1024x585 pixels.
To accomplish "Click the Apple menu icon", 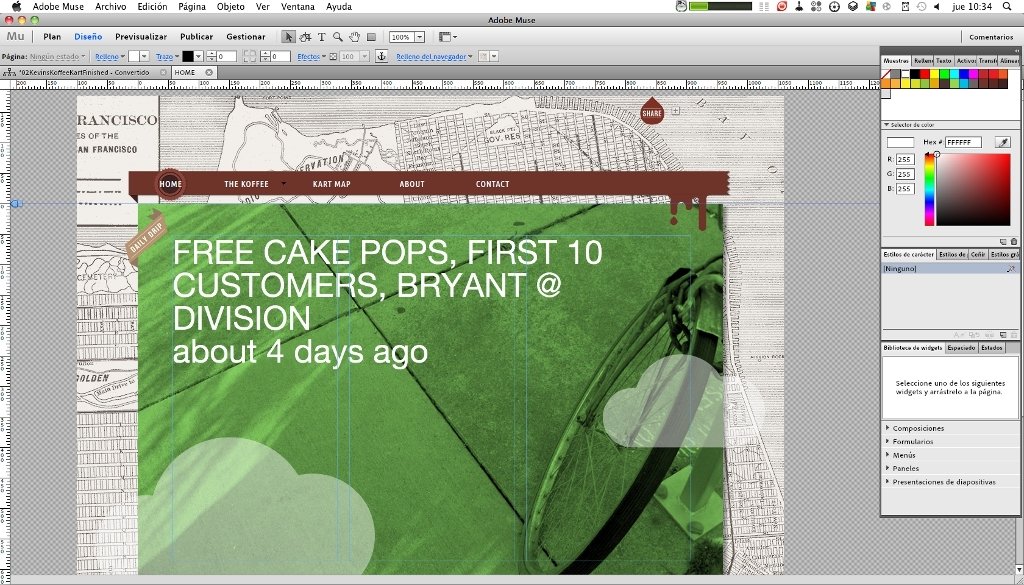I will click(x=16, y=7).
